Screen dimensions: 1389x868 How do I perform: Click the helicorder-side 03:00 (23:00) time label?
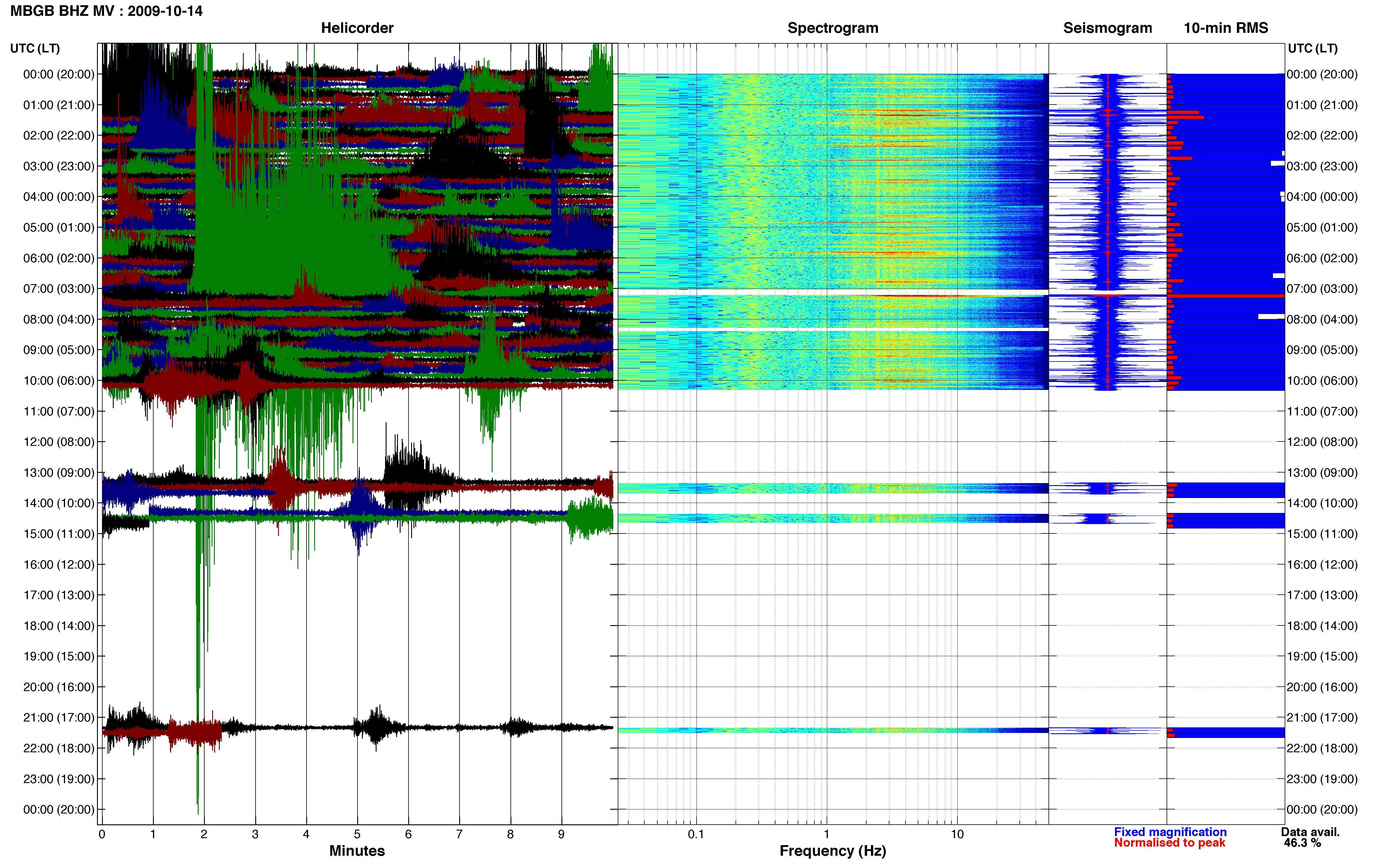tap(59, 166)
